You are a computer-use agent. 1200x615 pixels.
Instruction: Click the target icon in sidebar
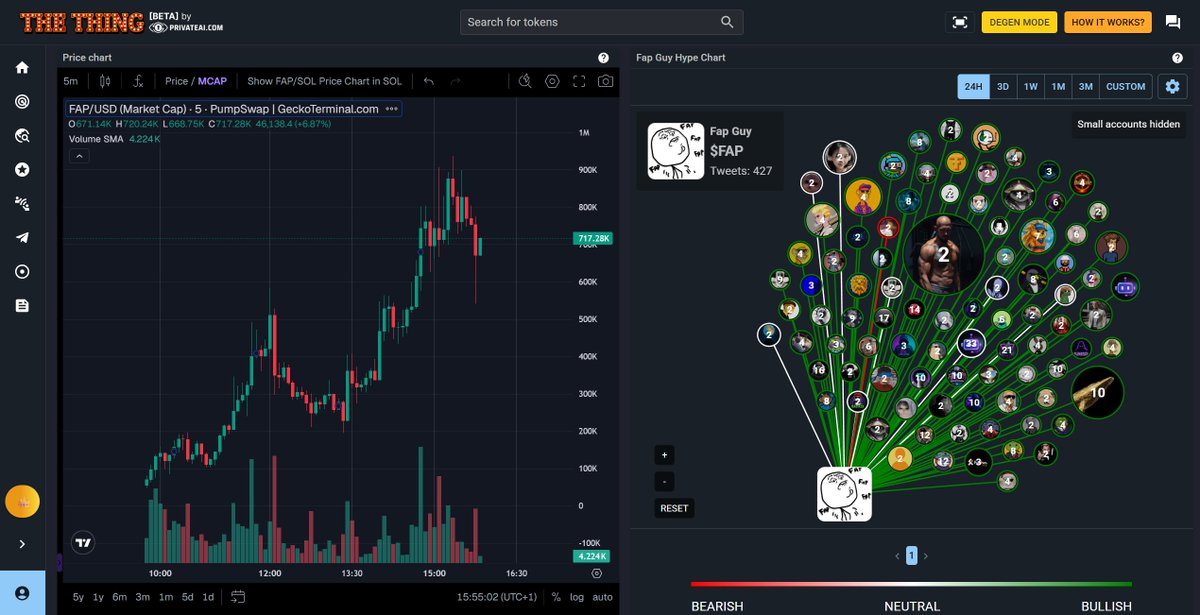pos(22,102)
